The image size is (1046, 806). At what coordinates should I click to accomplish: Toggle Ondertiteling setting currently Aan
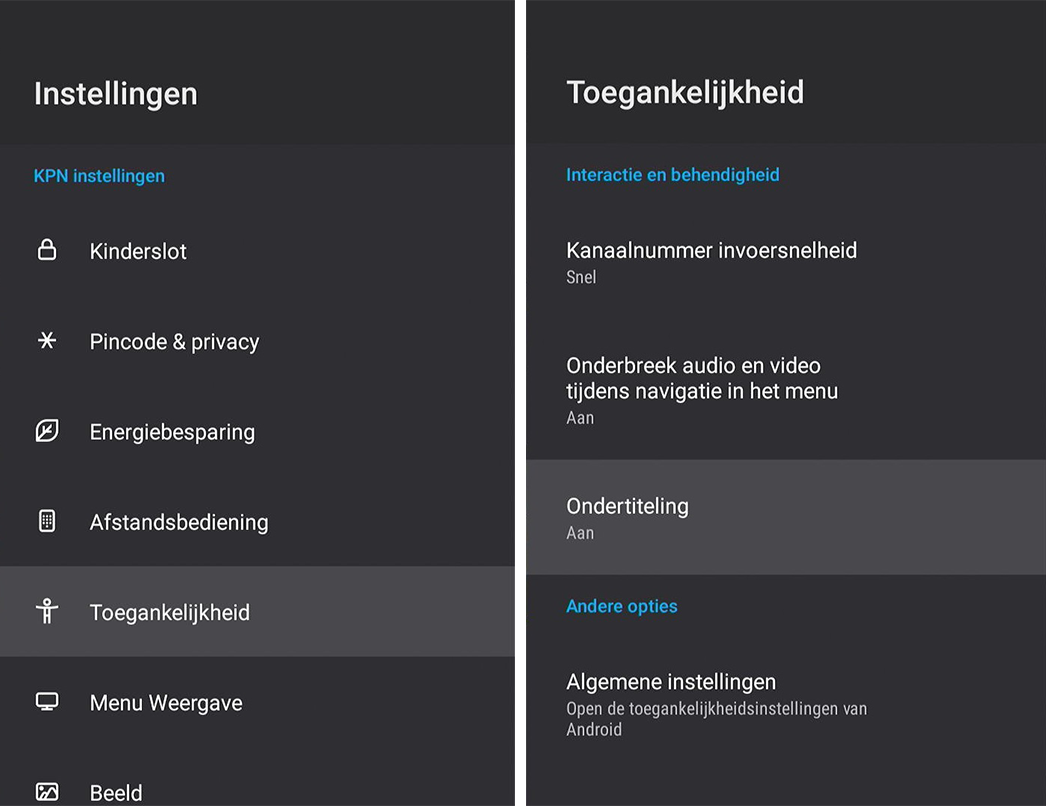(786, 517)
